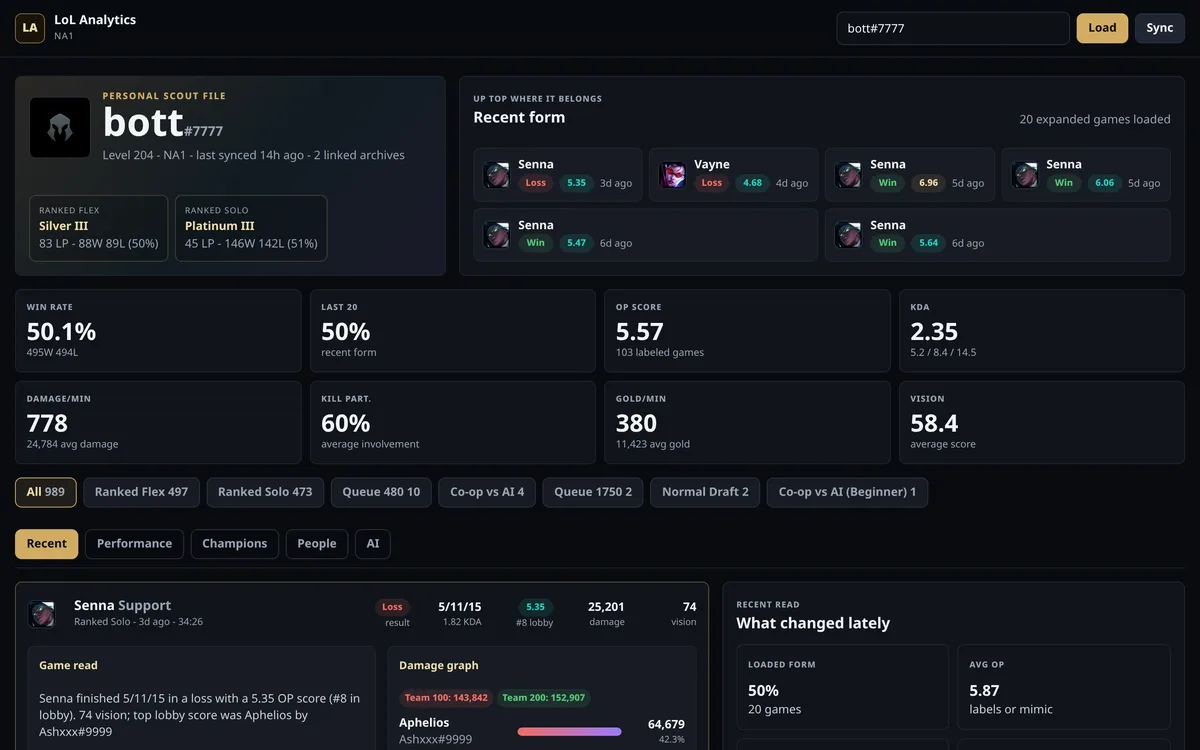1200x750 pixels.
Task: Click the Loss result badge in match row
Action: pyautogui.click(x=392, y=607)
